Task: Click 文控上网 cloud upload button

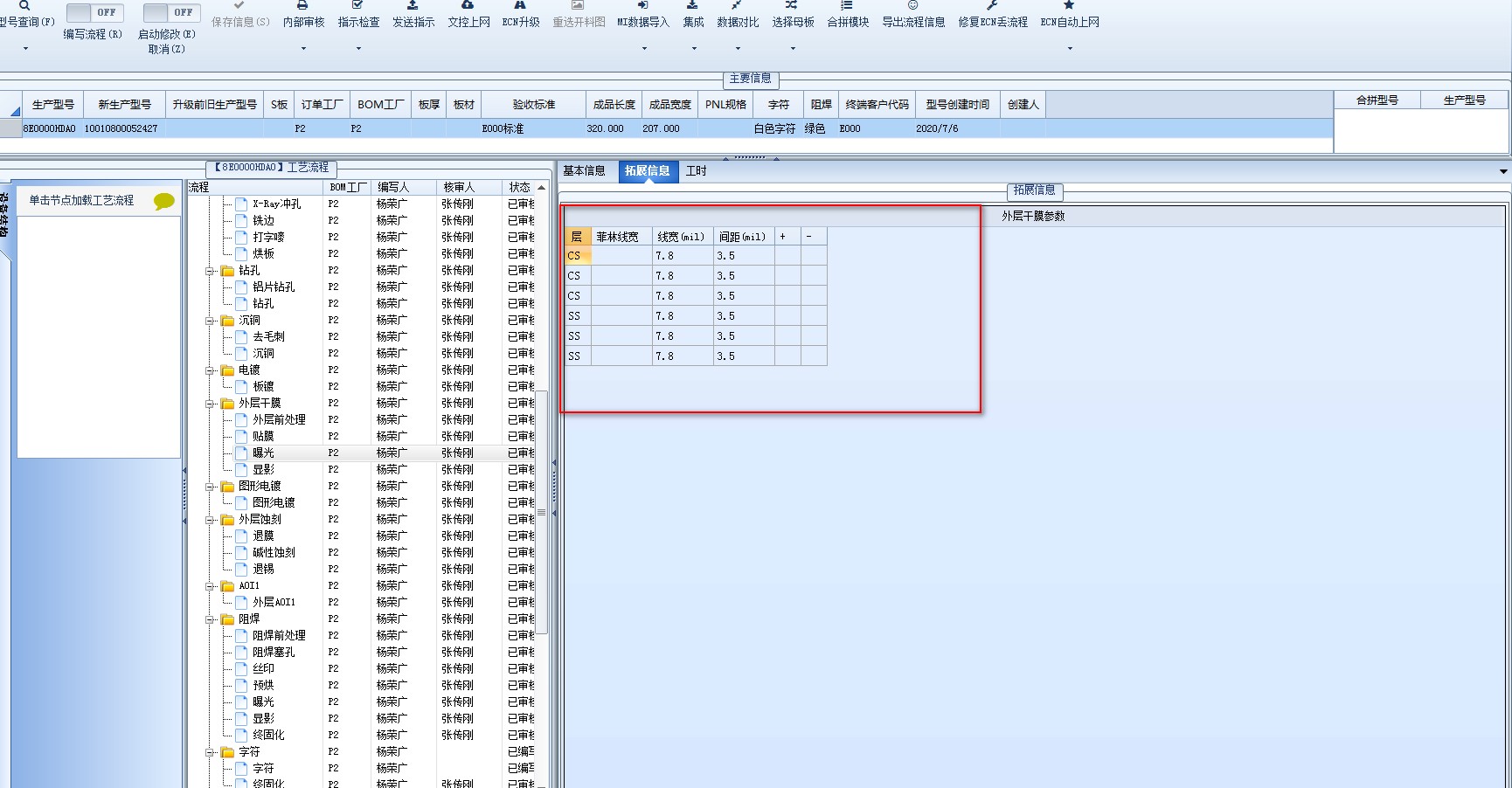Action: click(x=468, y=14)
